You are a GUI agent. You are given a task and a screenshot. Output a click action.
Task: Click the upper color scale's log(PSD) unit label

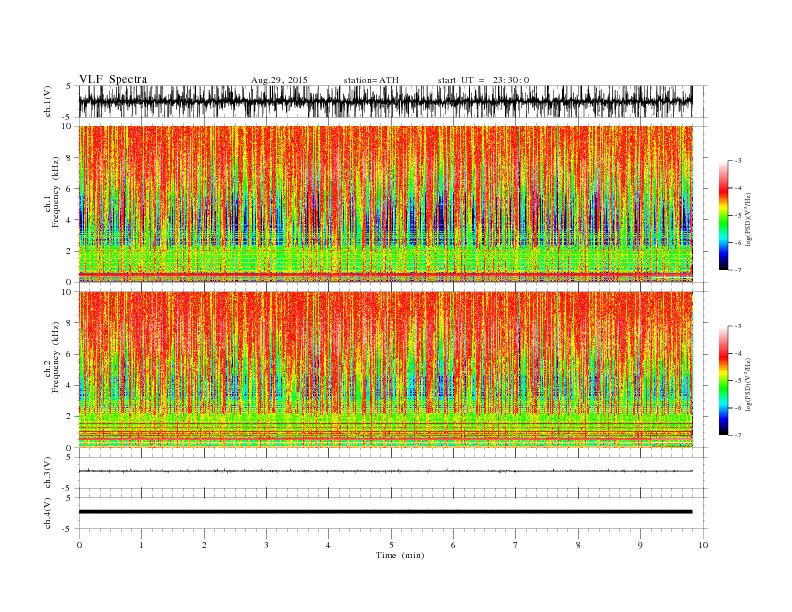[748, 219]
